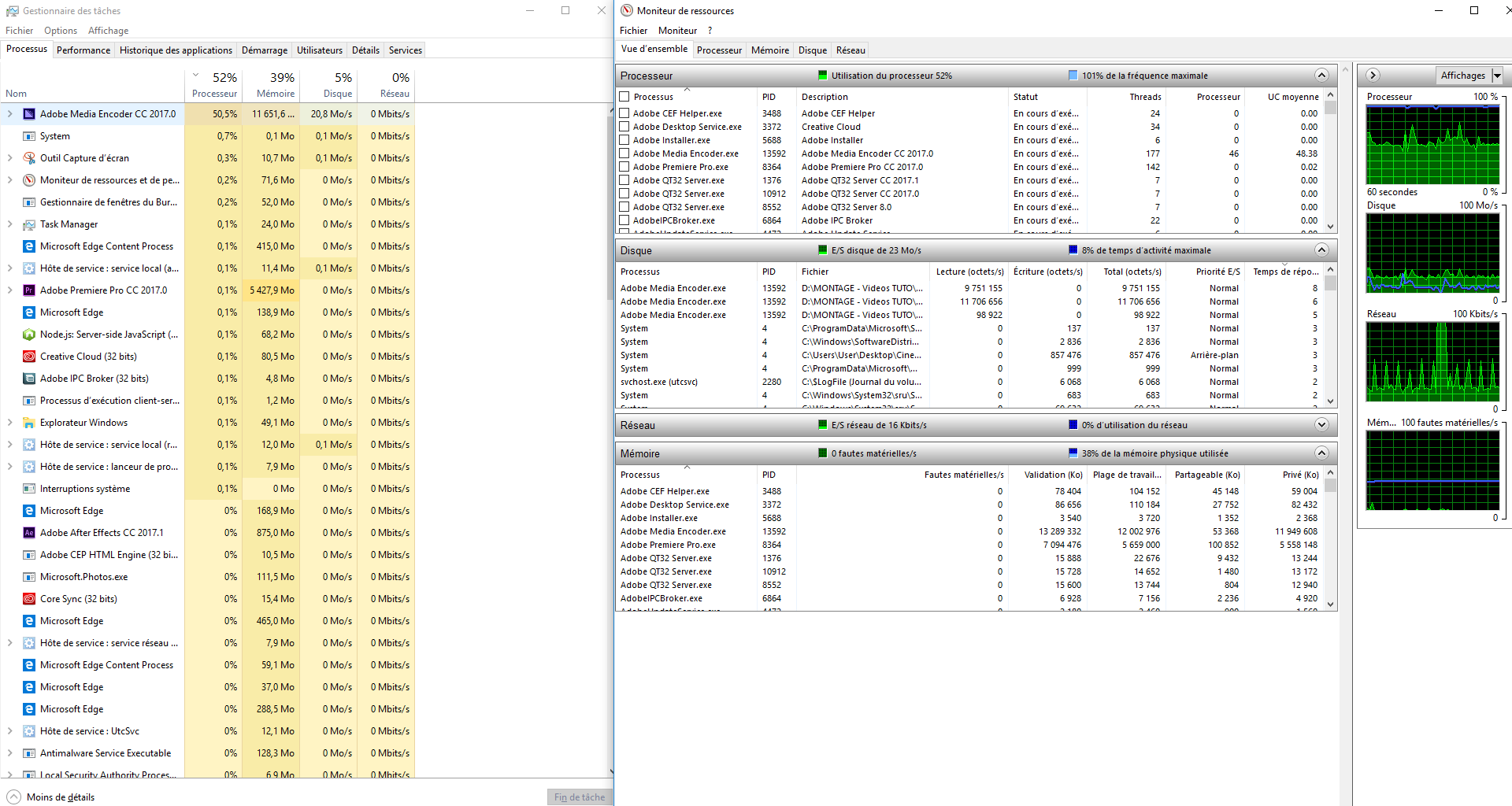
Task: Click the Adobe Media Encoder process icon
Action: (x=29, y=114)
